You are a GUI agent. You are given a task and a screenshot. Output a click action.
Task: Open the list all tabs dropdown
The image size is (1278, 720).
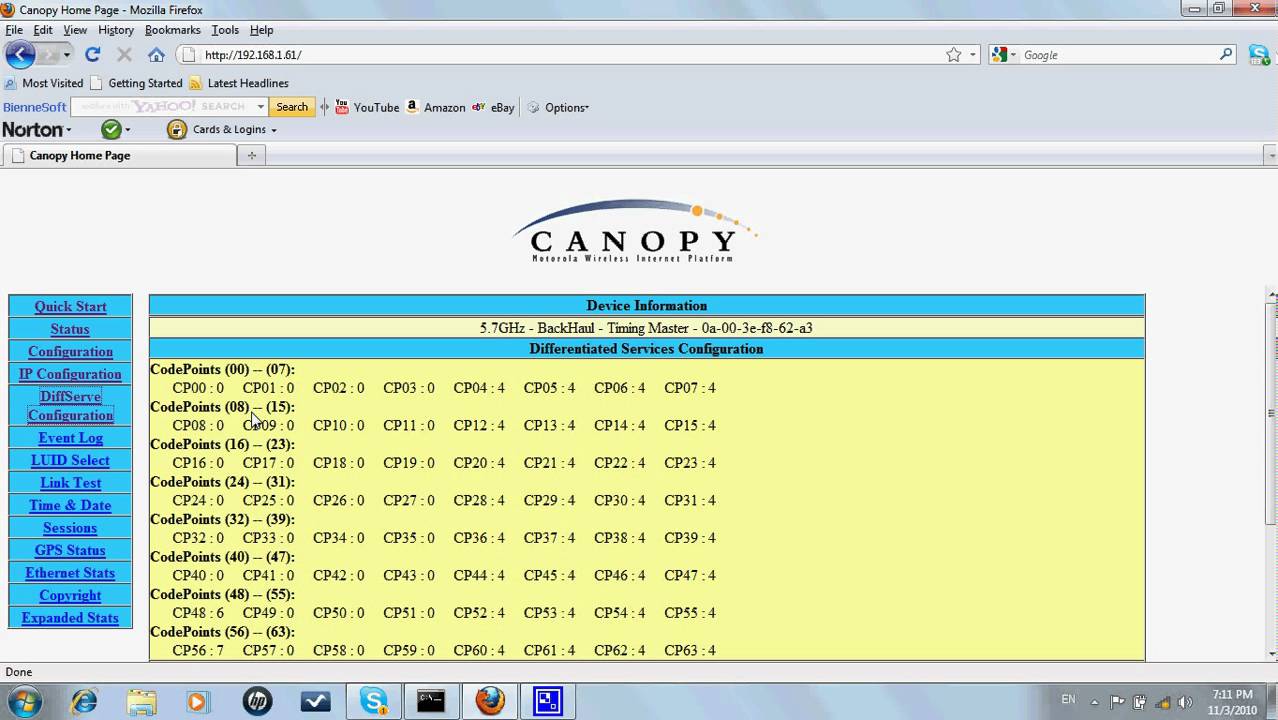tap(1271, 155)
